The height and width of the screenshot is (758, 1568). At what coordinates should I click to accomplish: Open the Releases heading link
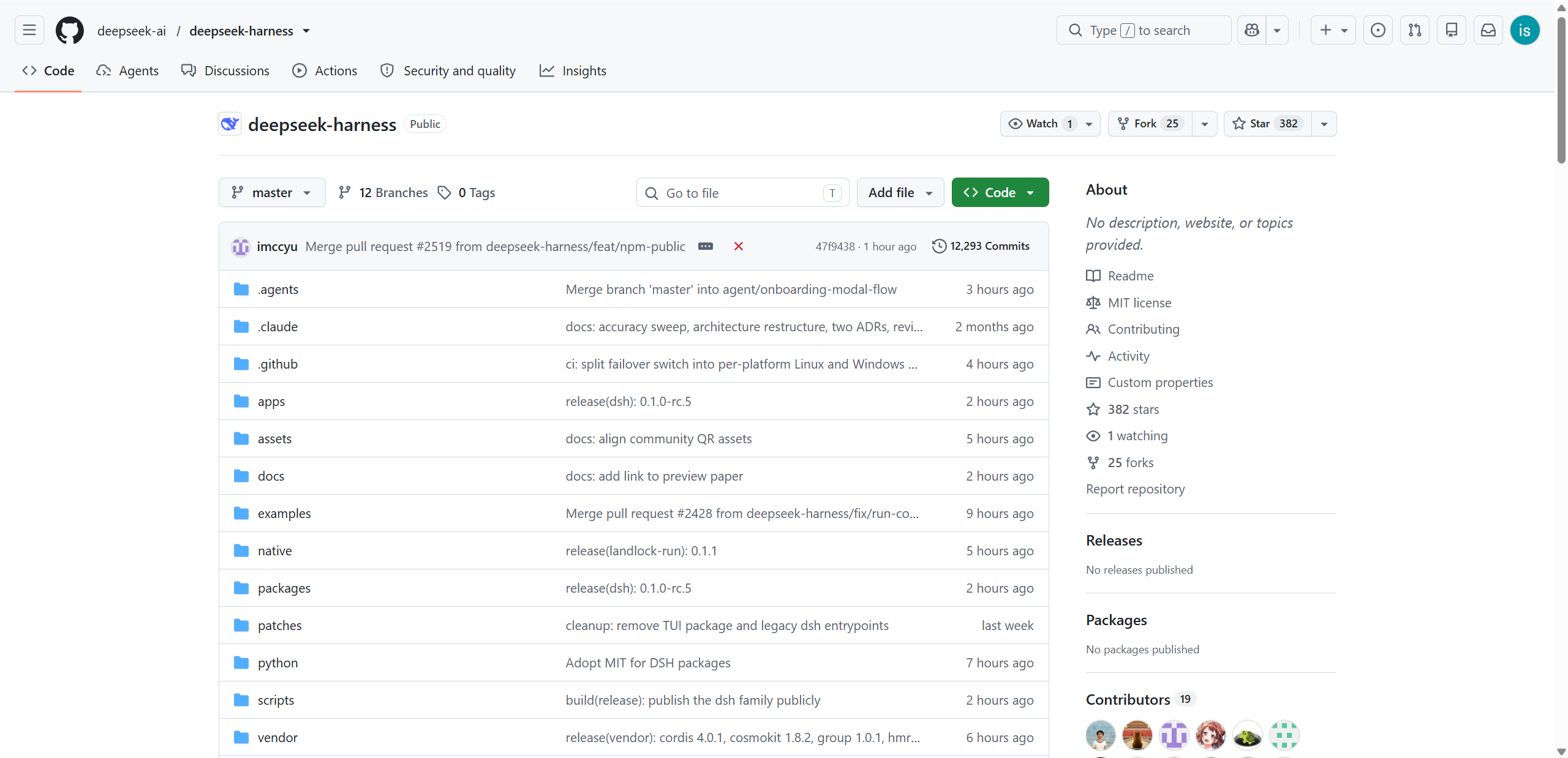click(x=1114, y=540)
